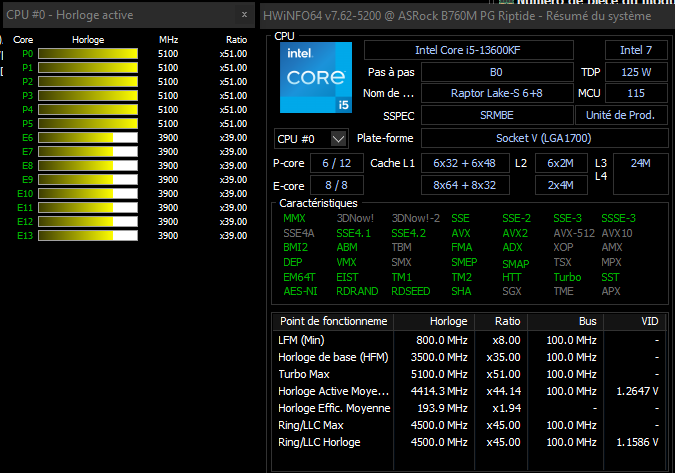This screenshot has width=675, height=473.
Task: Click the 1.1586 V VID value
Action: 637,442
